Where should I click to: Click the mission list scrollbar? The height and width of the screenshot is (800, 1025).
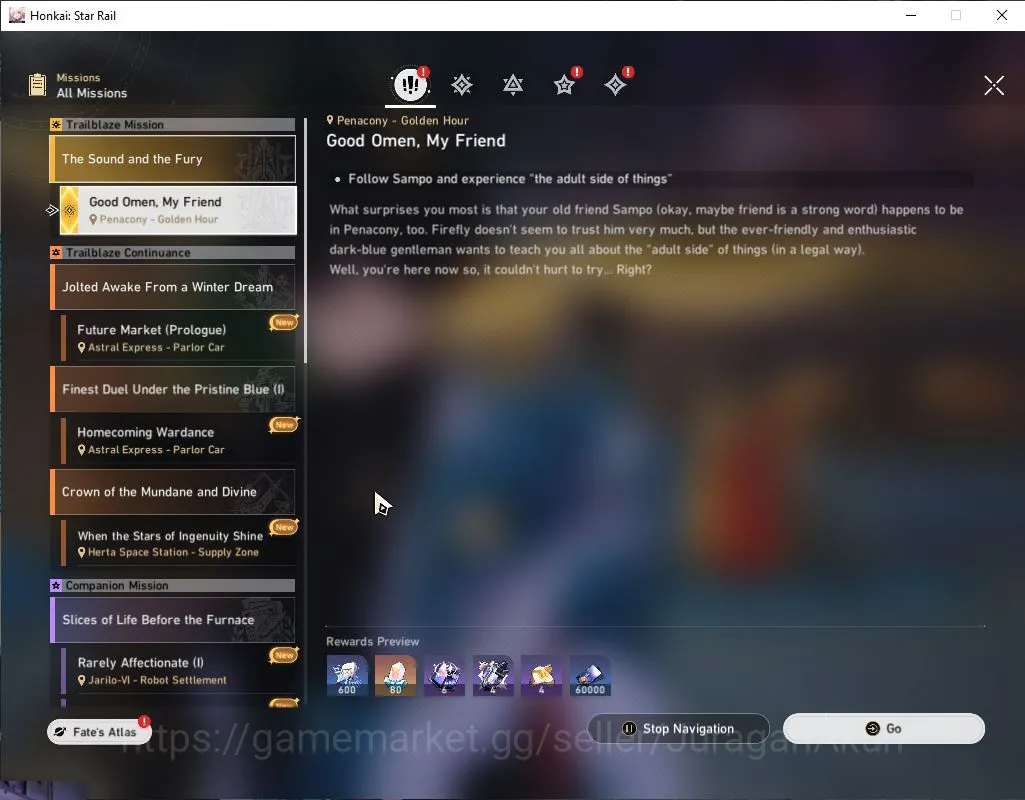click(x=305, y=242)
